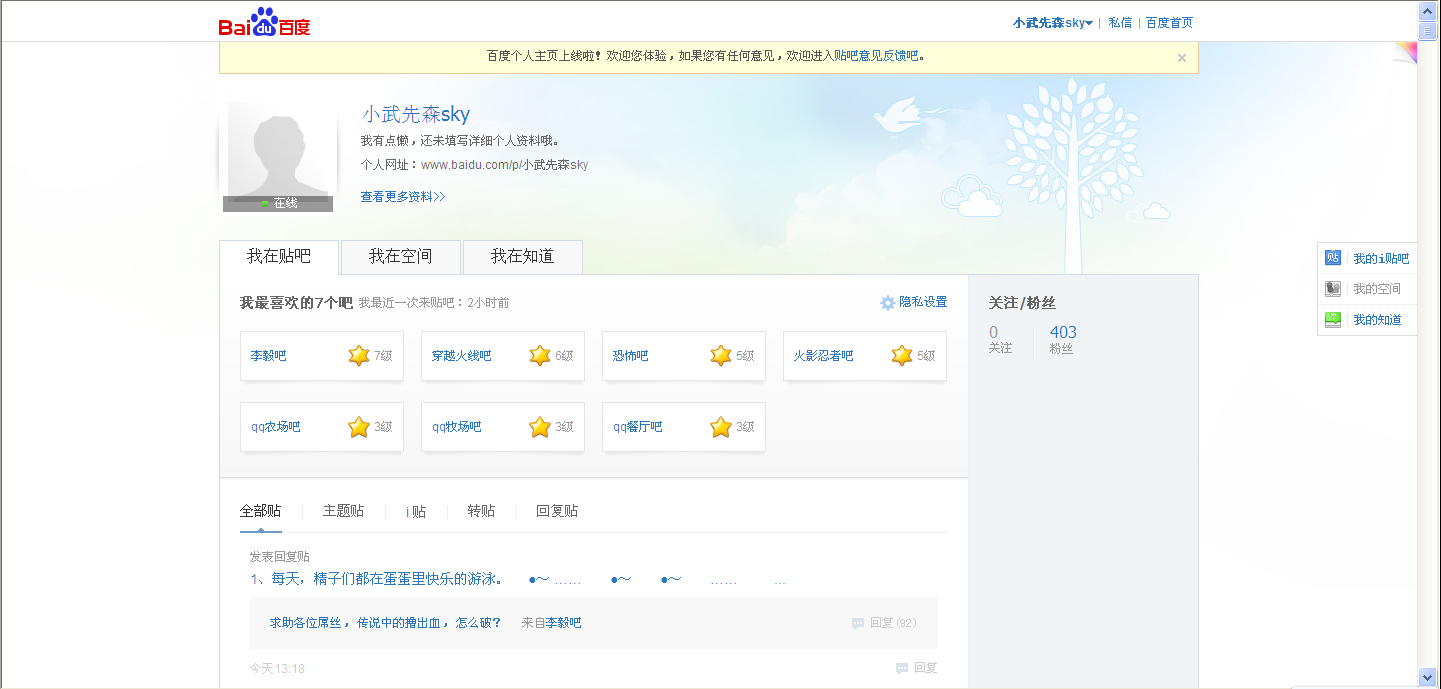Open the qq农场吧 forum card

coord(322,427)
